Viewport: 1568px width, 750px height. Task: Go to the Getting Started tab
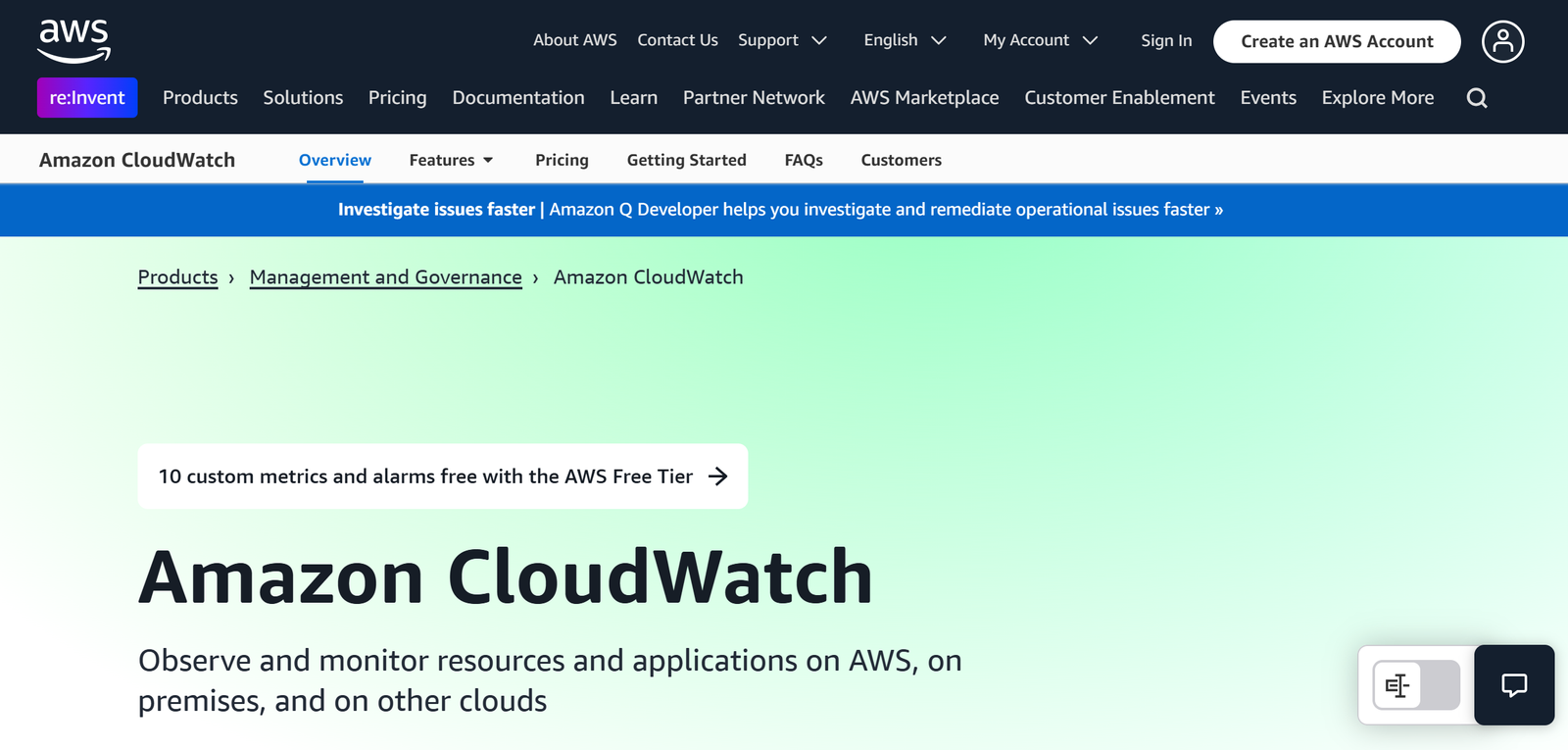point(686,160)
